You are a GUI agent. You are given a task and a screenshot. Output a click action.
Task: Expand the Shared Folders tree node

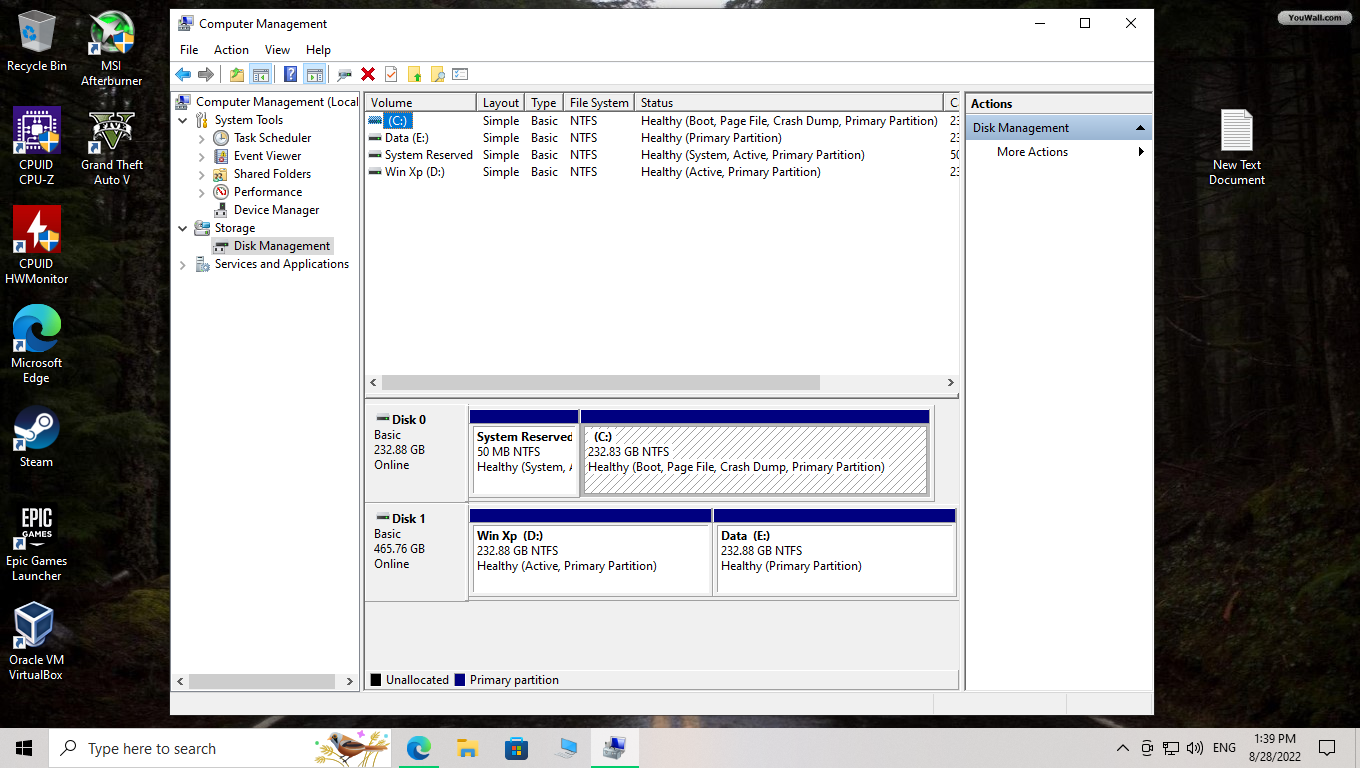pyautogui.click(x=202, y=174)
